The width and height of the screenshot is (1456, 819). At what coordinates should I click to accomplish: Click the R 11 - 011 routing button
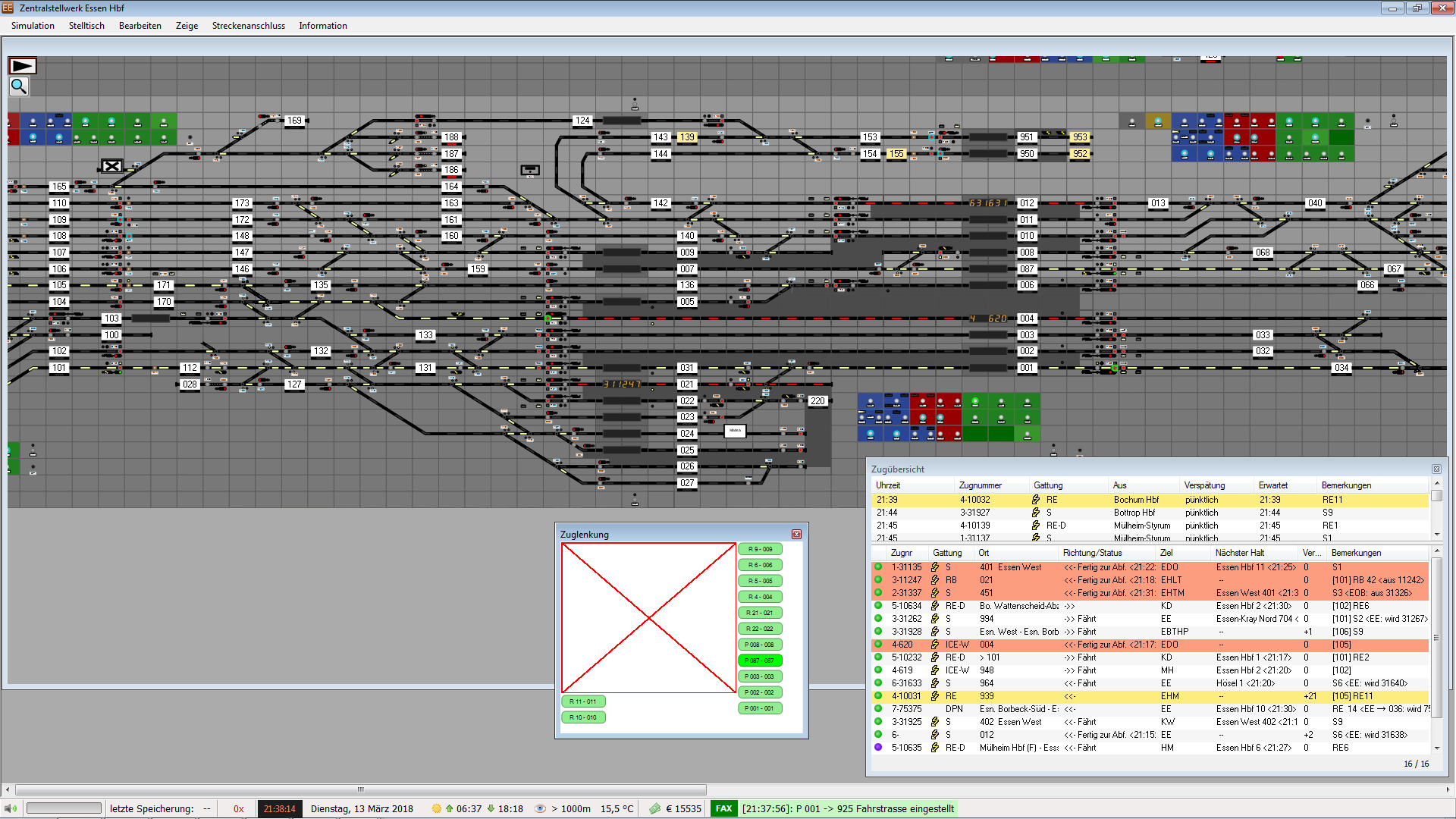tap(583, 701)
